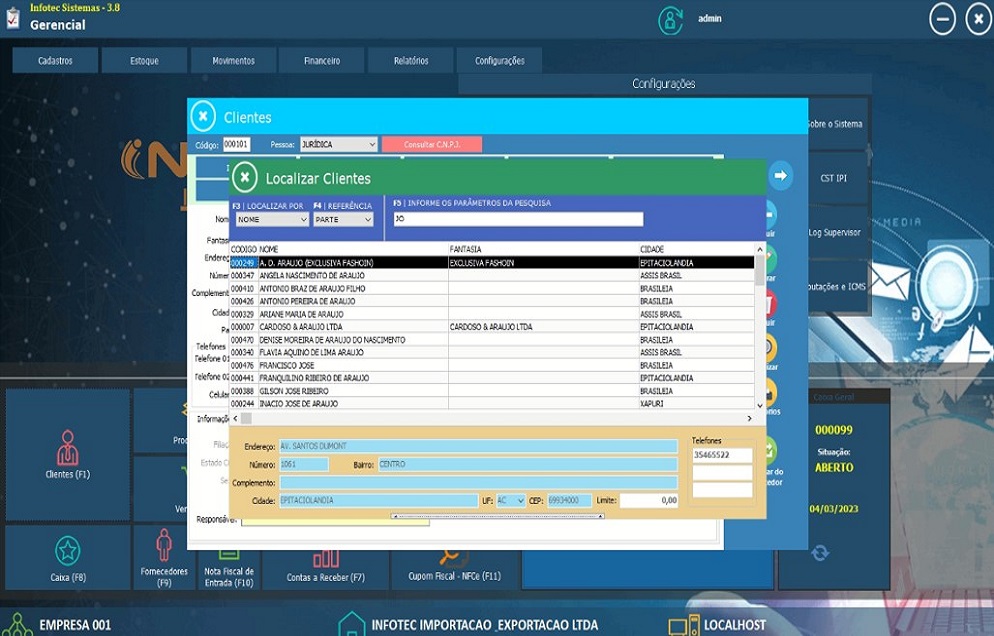Viewport: 994px width, 636px height.
Task: Click the Consultar C.N.P.J. button
Action: [x=431, y=145]
